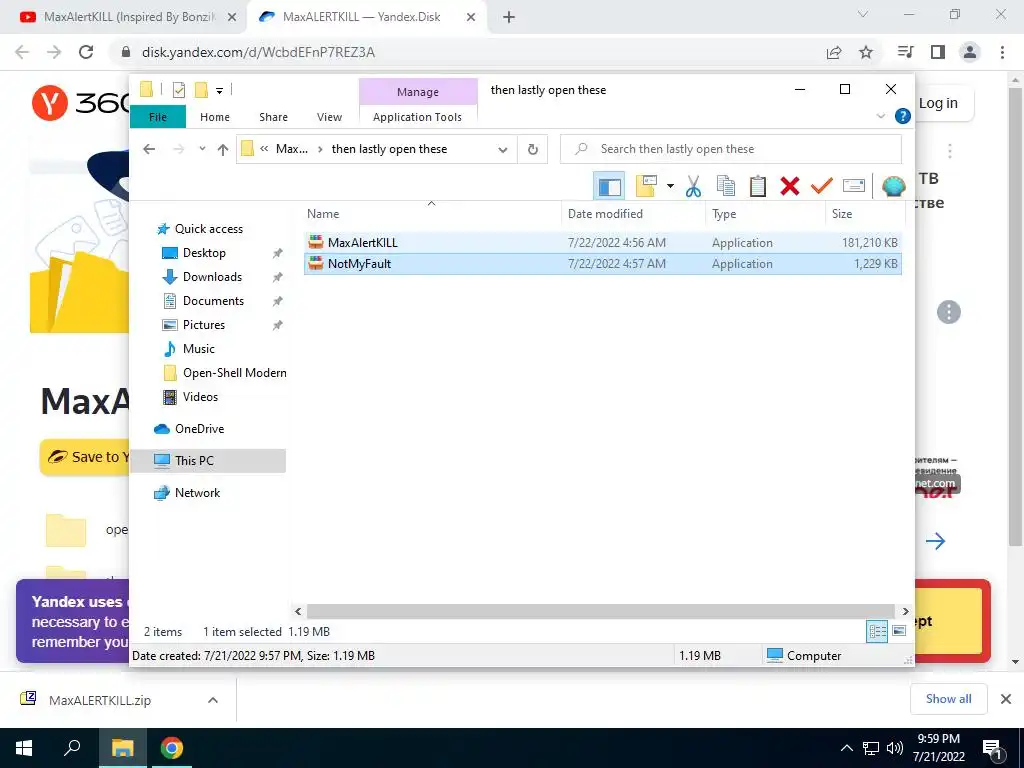The image size is (1024, 768).
Task: Open the View ribbon tab
Action: pyautogui.click(x=329, y=117)
